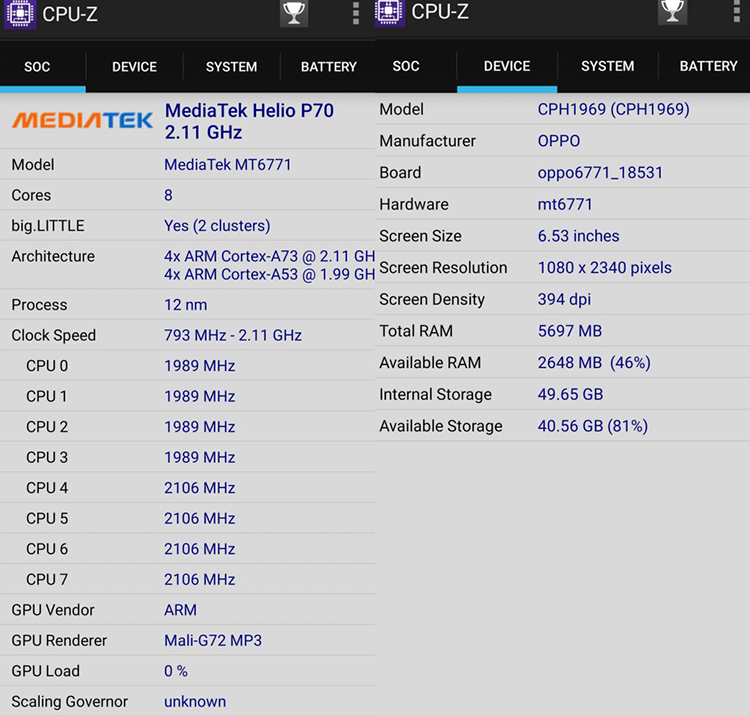Tap the big.LITTLE row label
This screenshot has height=716, width=750.
(48, 226)
